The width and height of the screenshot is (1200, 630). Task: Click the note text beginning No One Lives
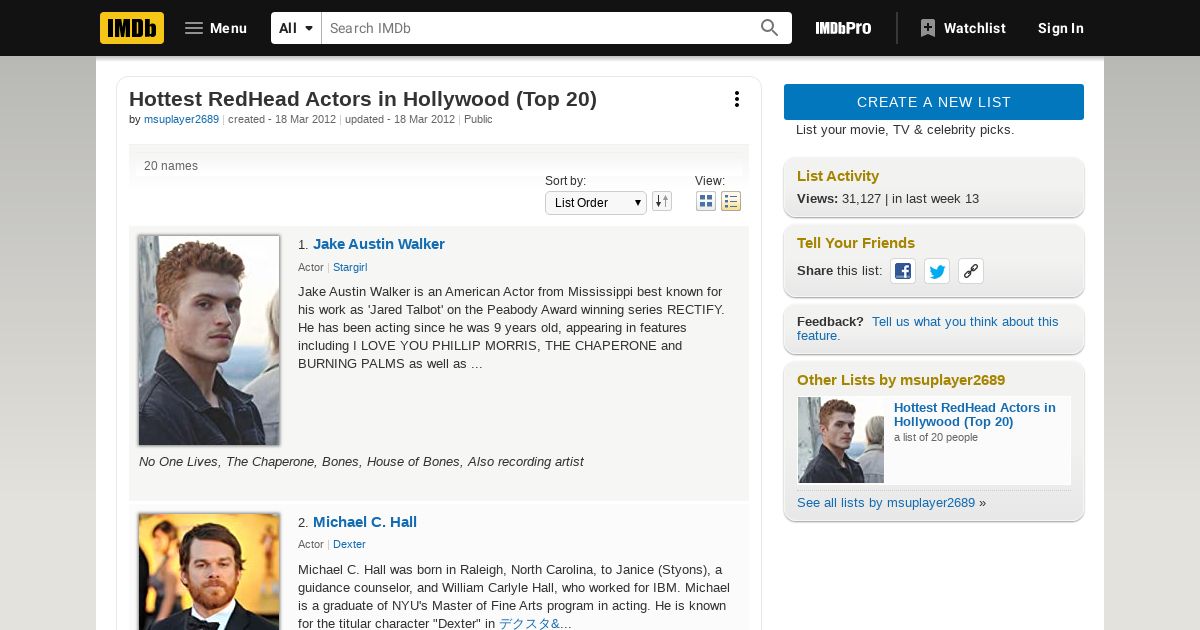point(361,461)
